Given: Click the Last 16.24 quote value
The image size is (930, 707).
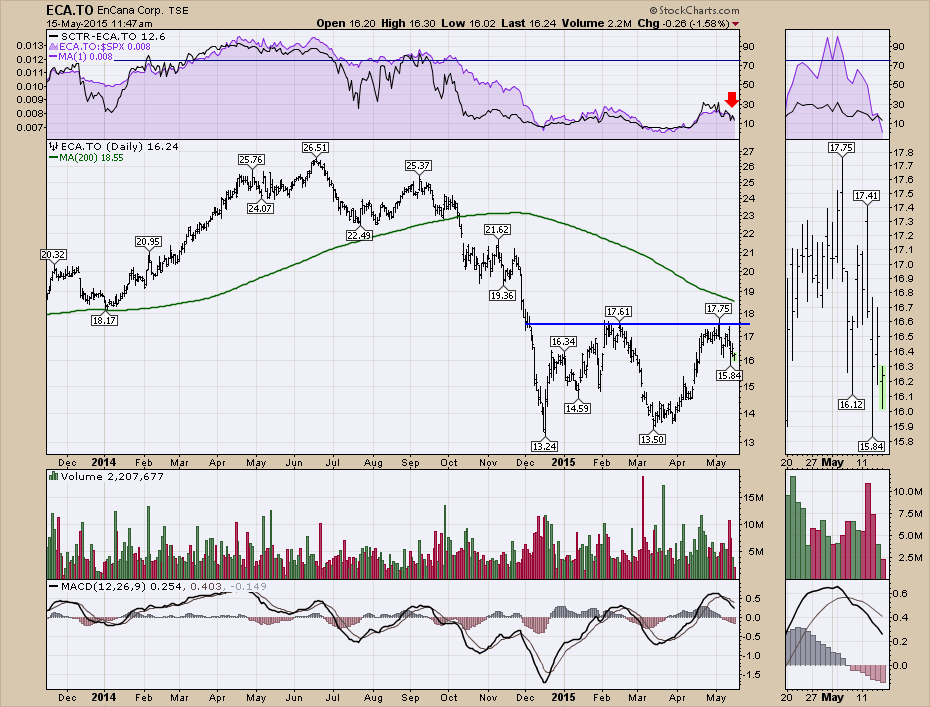Looking at the screenshot, I should 528,23.
